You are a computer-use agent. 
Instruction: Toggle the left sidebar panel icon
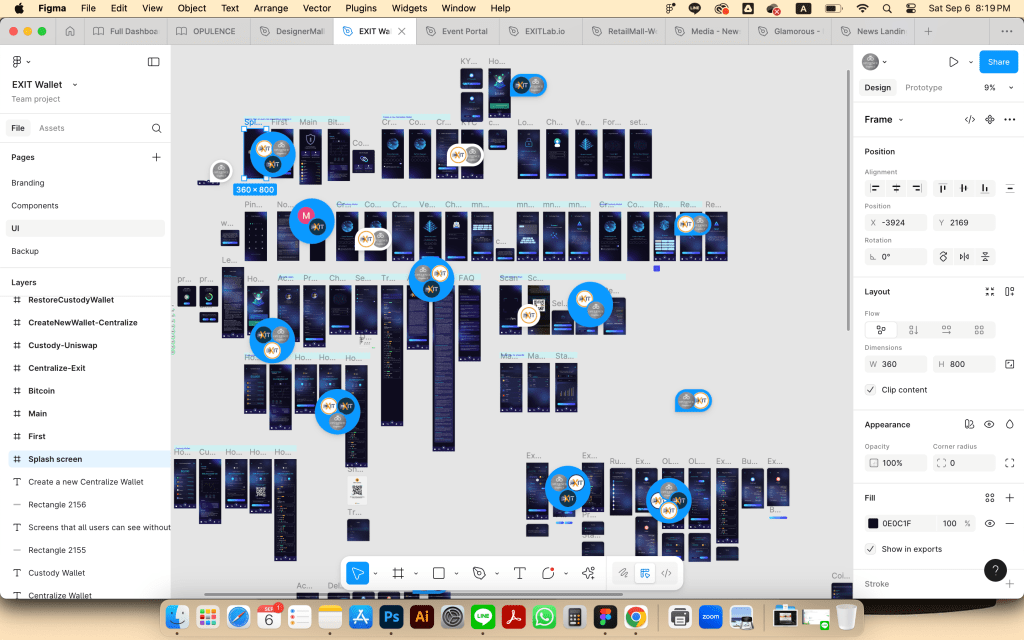pyautogui.click(x=153, y=62)
